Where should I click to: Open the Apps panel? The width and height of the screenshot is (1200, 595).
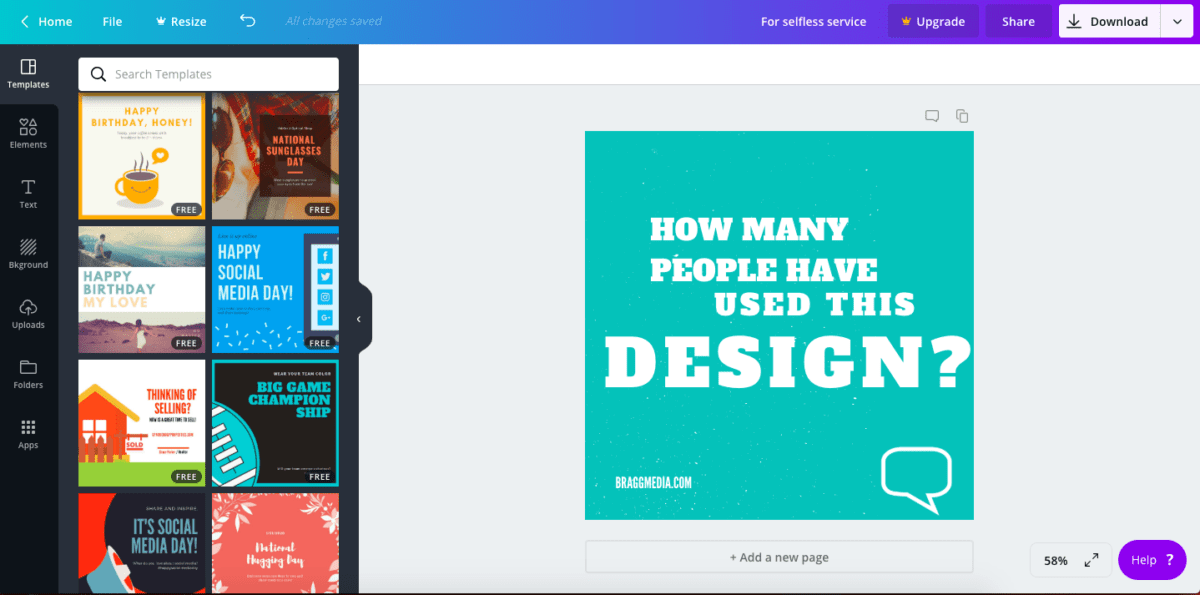pyautogui.click(x=28, y=434)
